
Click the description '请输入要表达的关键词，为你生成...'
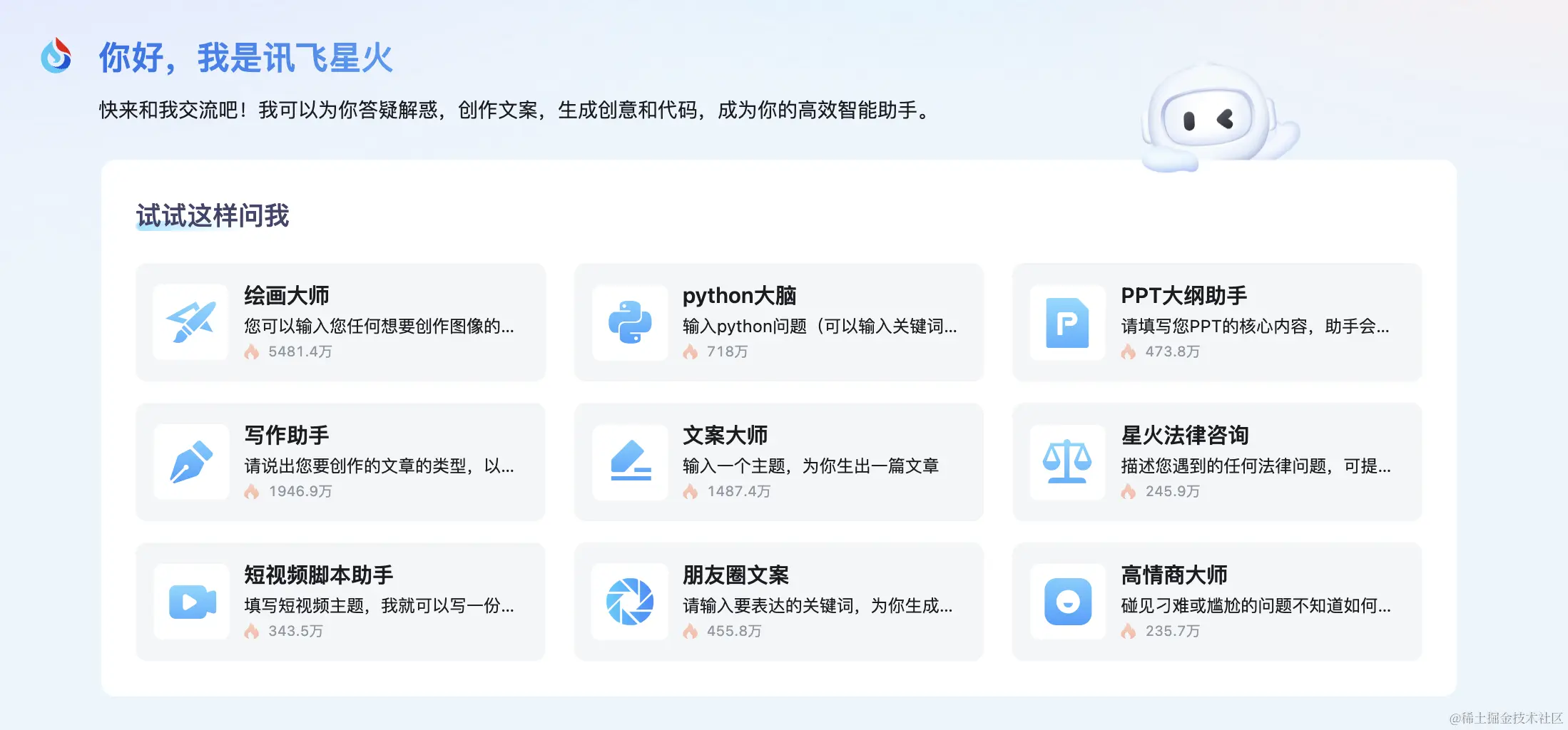coord(818,606)
